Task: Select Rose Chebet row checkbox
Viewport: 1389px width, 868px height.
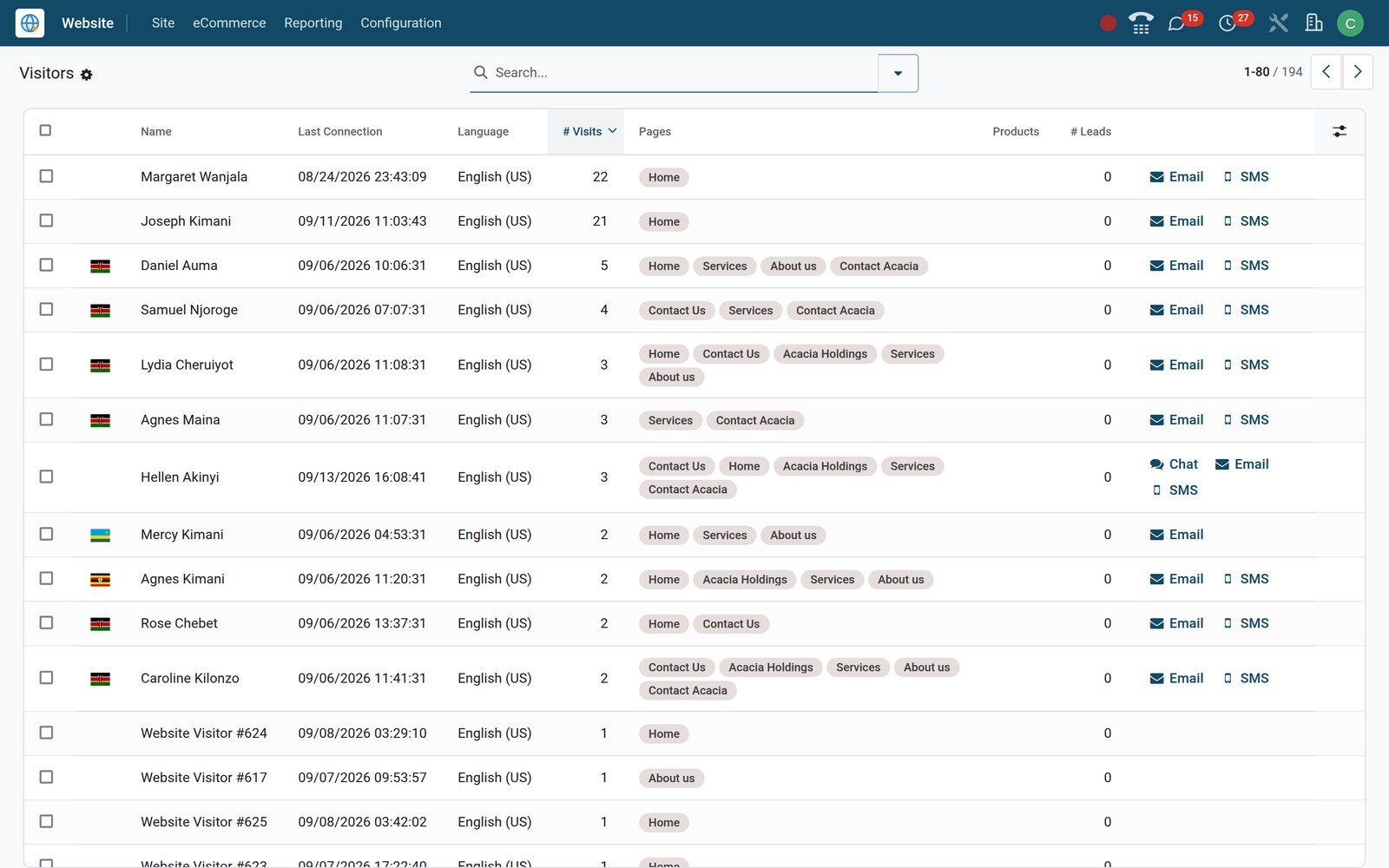Action: [46, 622]
